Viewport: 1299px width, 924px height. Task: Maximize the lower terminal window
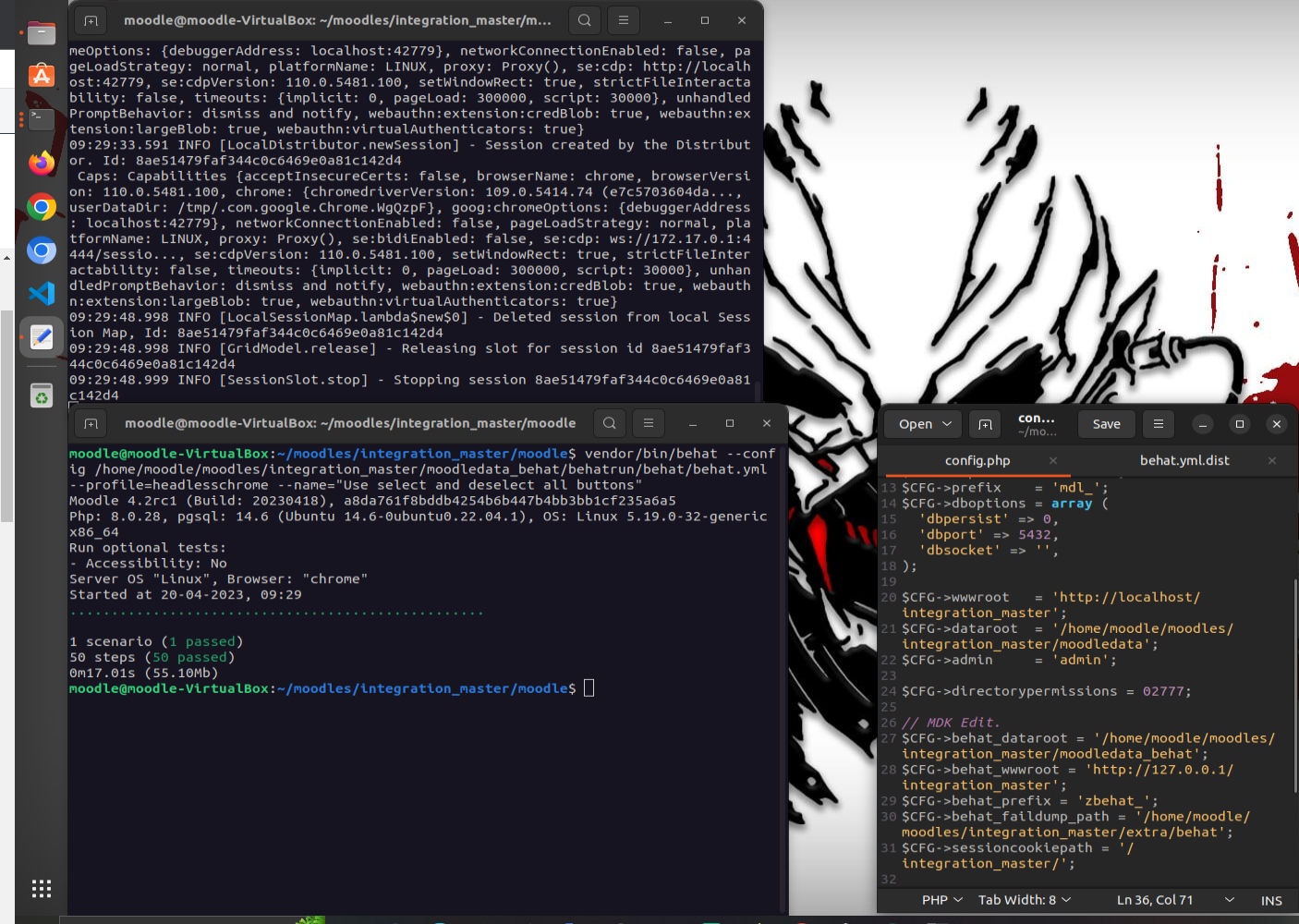tap(730, 423)
